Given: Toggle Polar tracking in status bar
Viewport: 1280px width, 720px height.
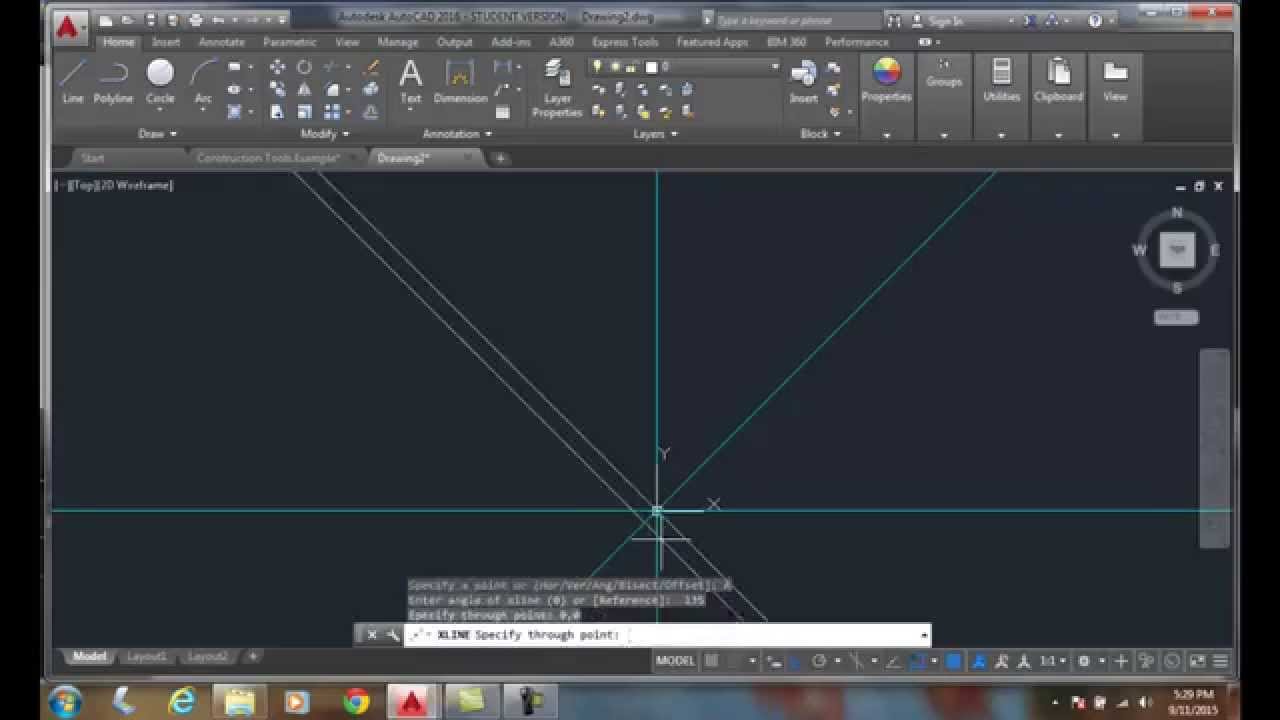Looking at the screenshot, I should click(x=819, y=661).
